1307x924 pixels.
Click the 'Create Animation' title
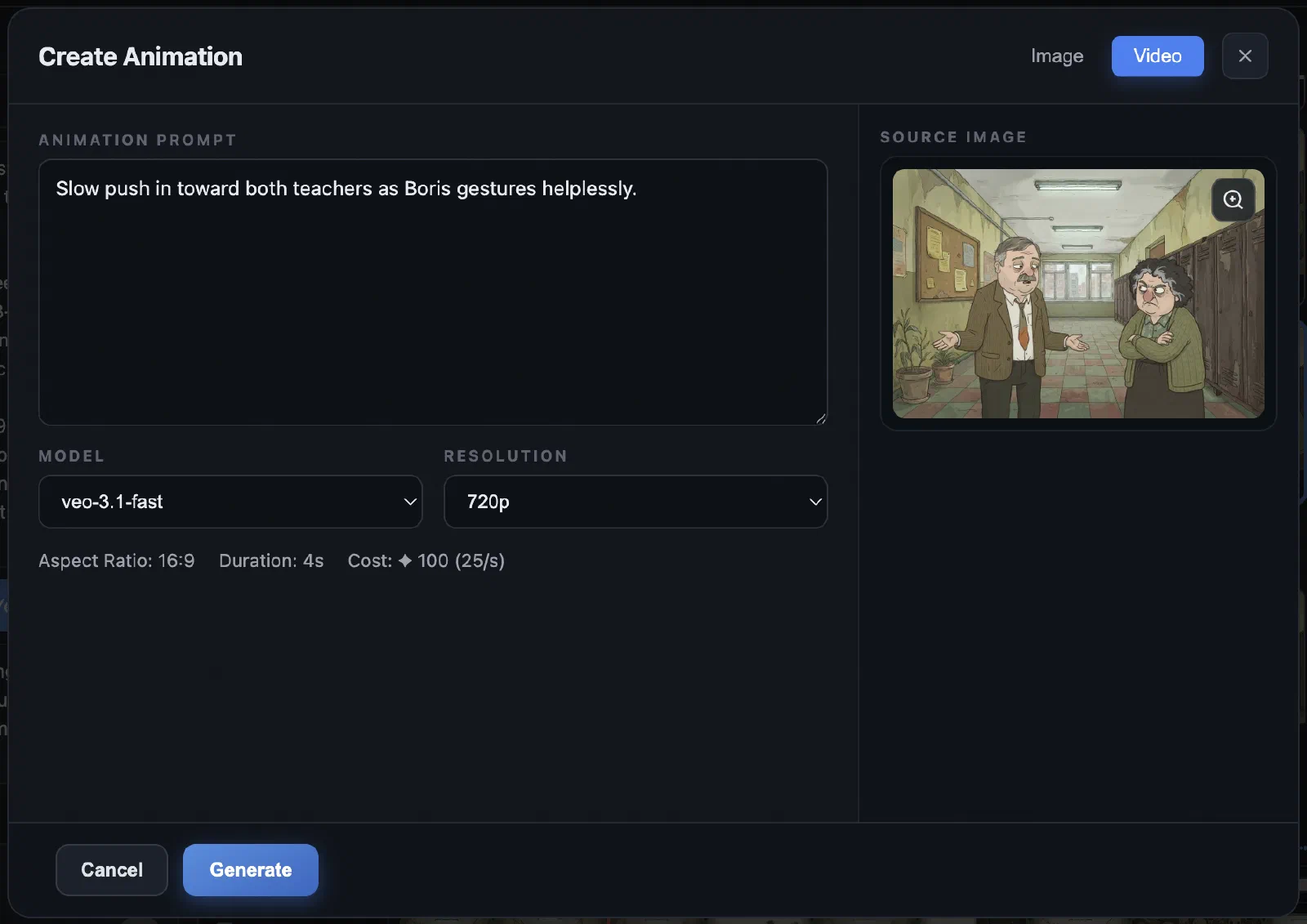tap(141, 56)
